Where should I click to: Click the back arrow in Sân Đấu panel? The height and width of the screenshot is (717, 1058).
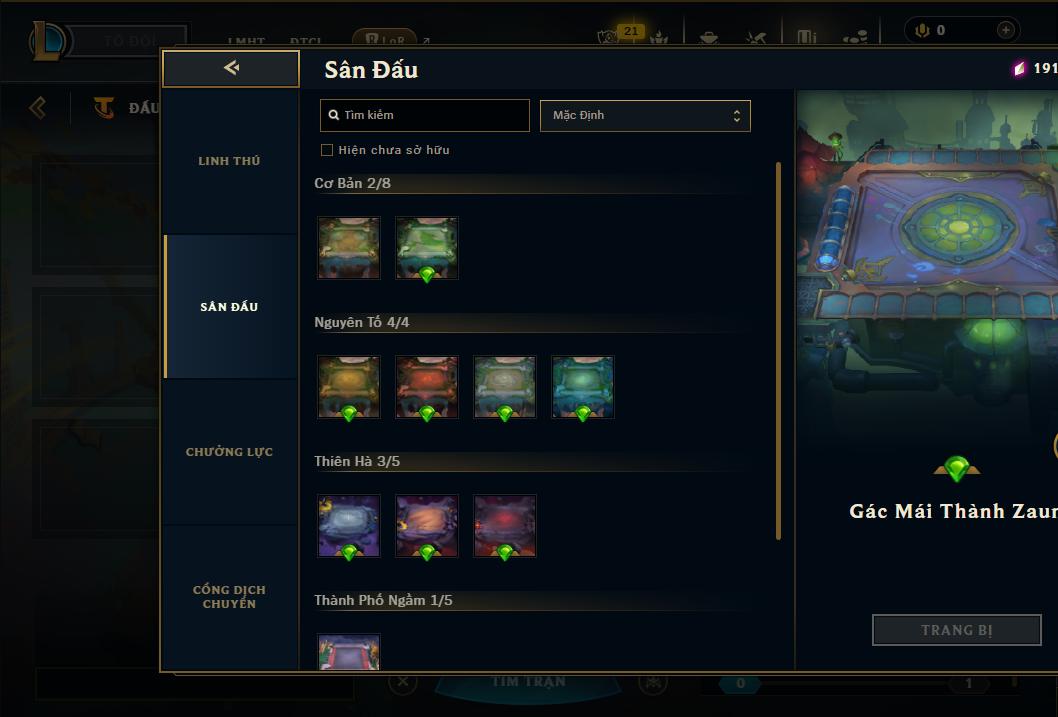click(x=231, y=68)
